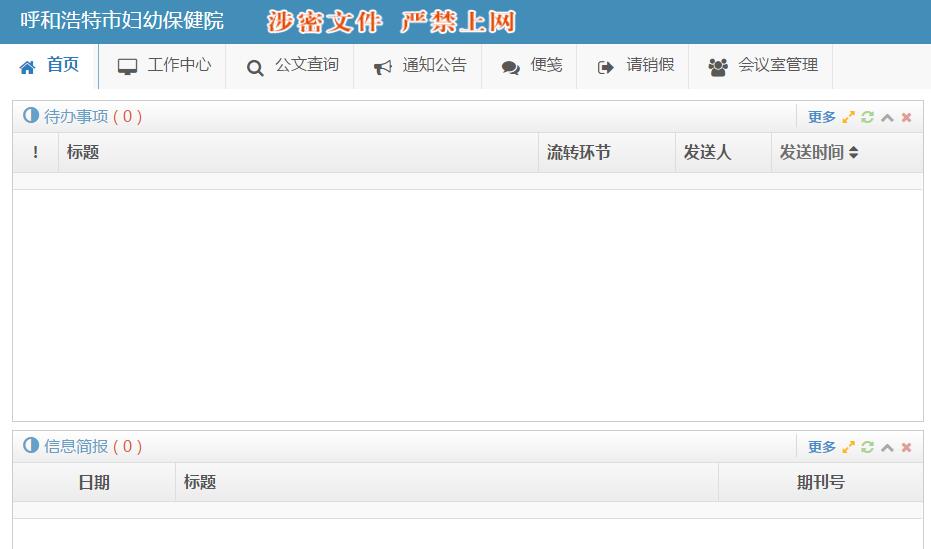
Task: Click the 标题 column header in 待办事项
Action: [83, 153]
